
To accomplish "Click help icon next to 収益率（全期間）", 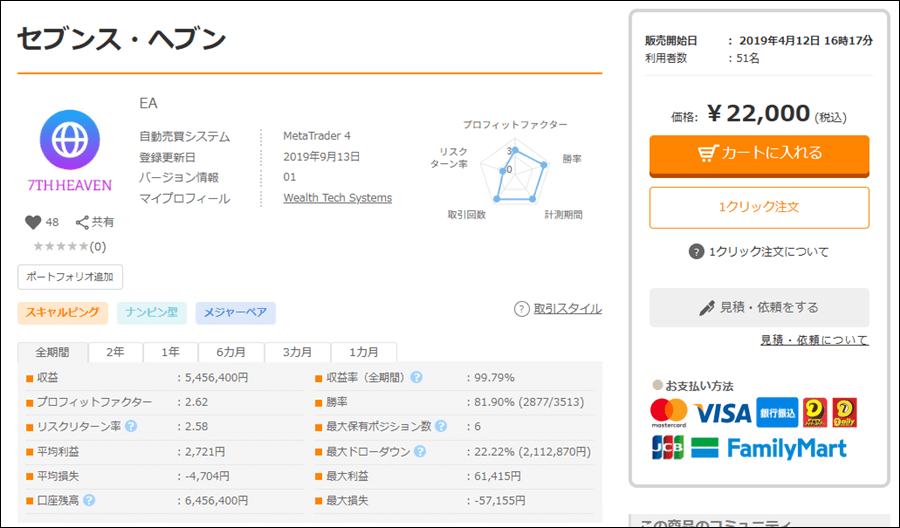I will 416,378.
